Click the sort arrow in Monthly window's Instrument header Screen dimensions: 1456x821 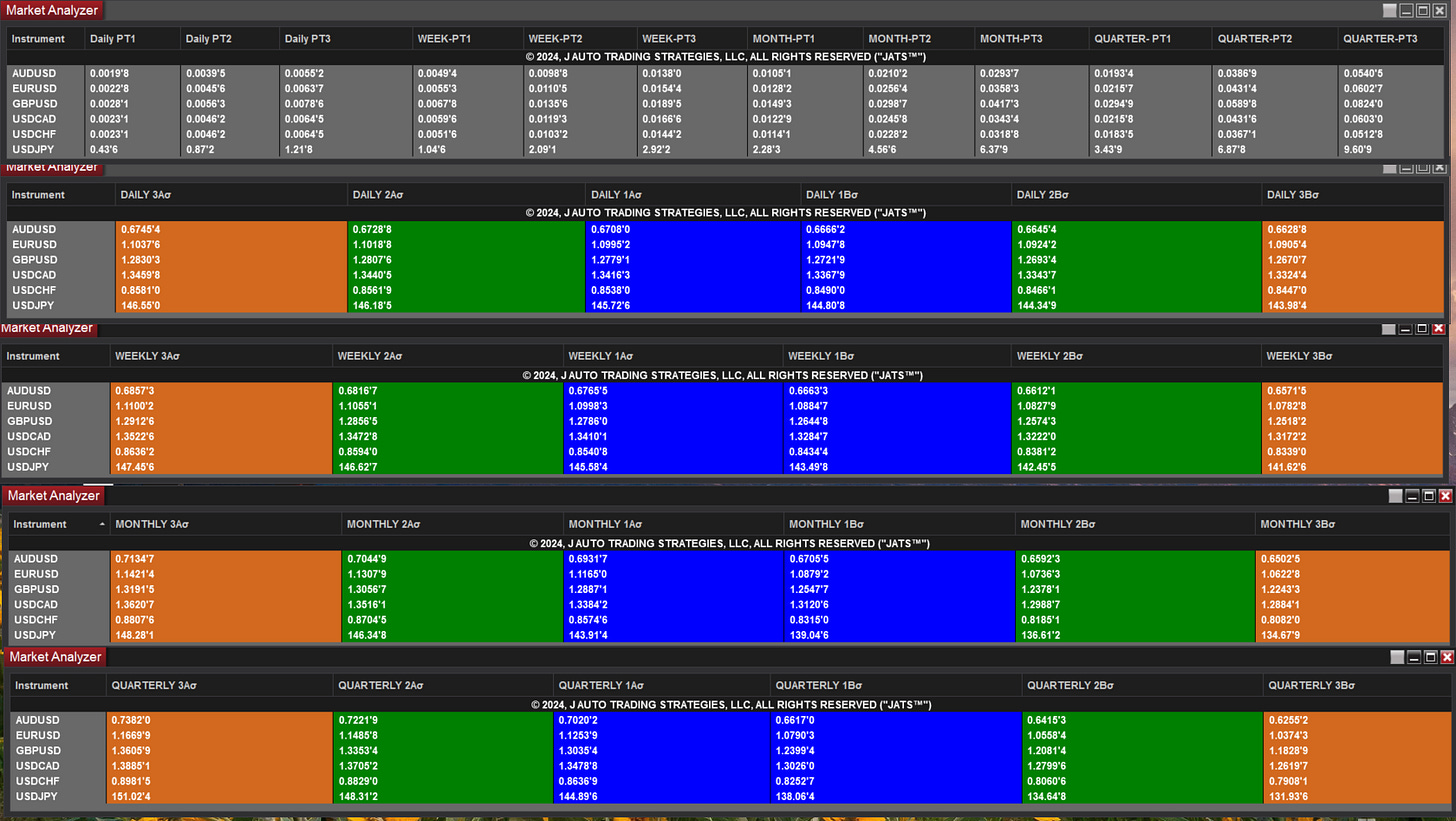101,524
